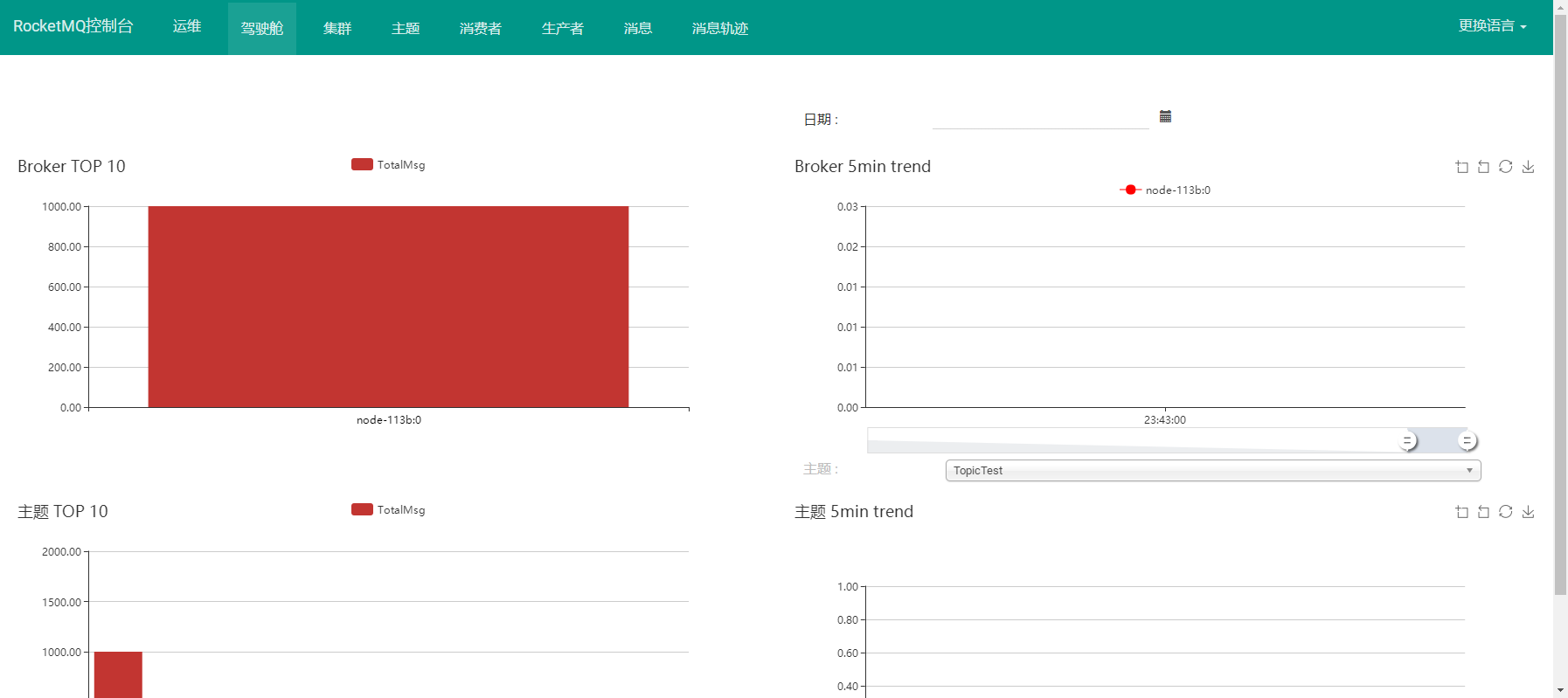The height and width of the screenshot is (698, 1568).
Task: Activate area zoom on Broker 5min trend
Action: point(1461,167)
